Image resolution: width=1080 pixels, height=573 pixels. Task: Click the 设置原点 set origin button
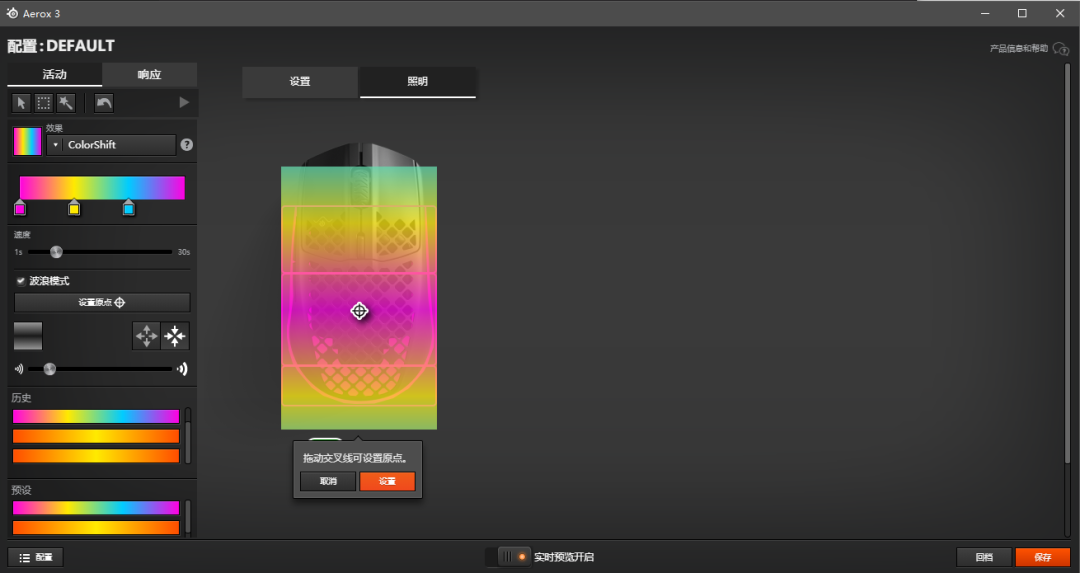click(x=102, y=302)
